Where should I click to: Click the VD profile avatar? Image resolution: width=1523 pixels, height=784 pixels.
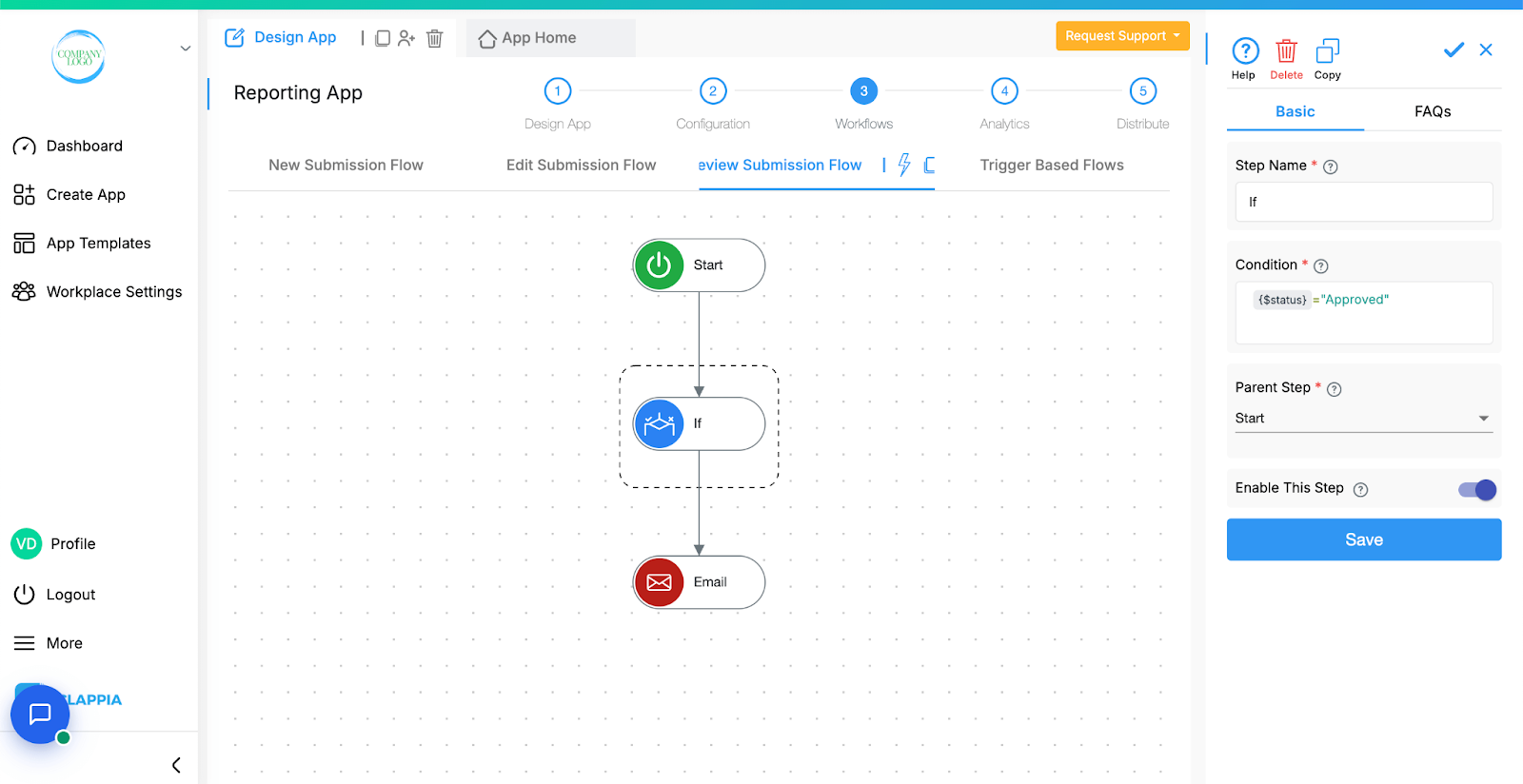coord(27,543)
